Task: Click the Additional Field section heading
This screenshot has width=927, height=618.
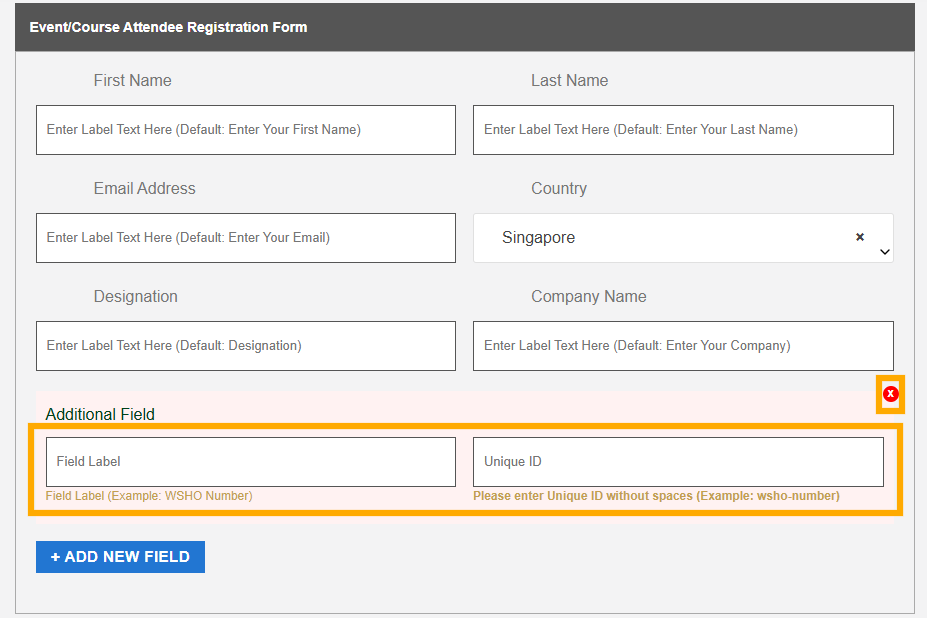Action: coord(100,414)
